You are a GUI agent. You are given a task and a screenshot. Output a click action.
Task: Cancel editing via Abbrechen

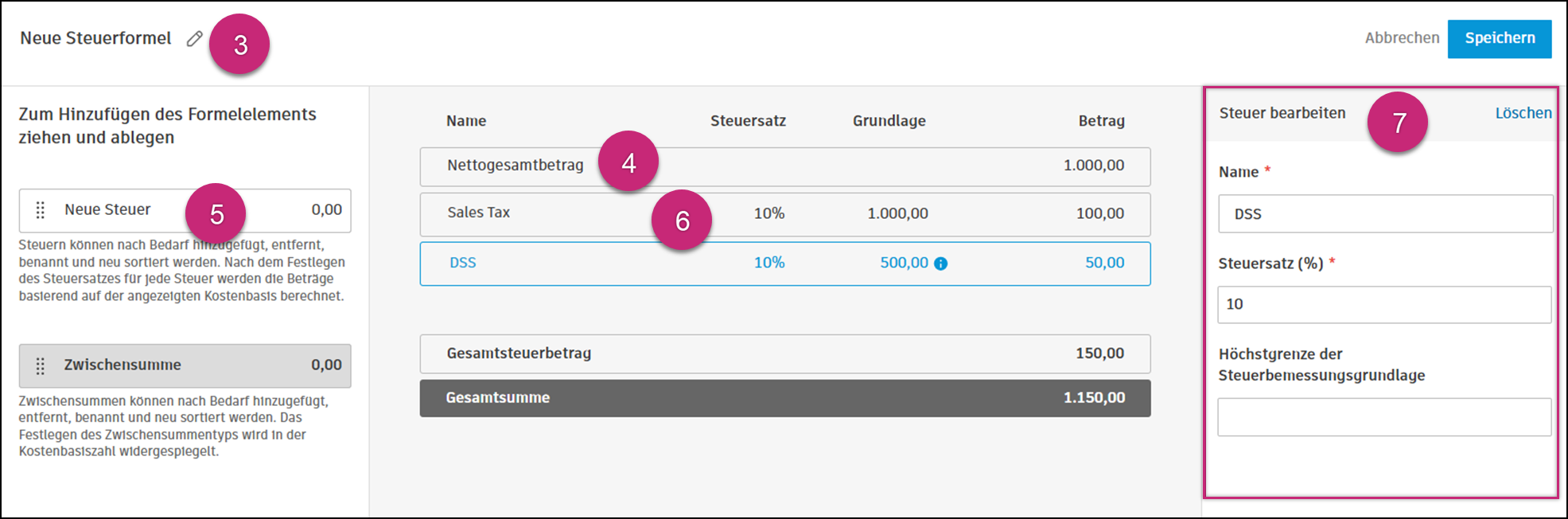(x=1403, y=37)
